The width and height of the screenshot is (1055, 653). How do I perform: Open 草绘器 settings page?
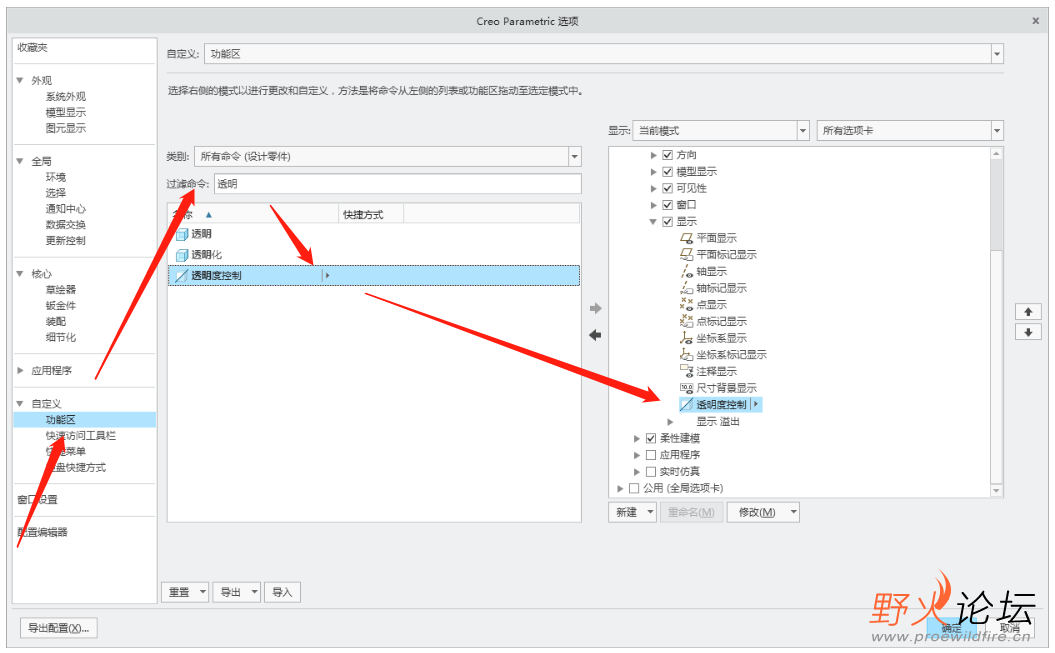(x=61, y=290)
